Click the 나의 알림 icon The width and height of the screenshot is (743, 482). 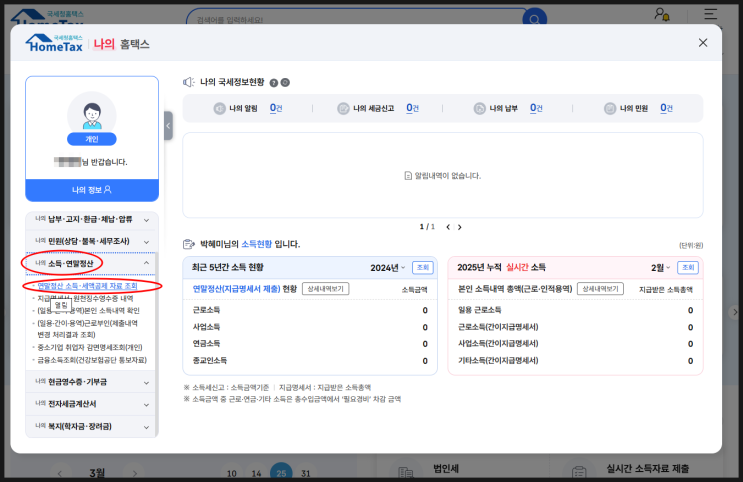pyautogui.click(x=219, y=109)
